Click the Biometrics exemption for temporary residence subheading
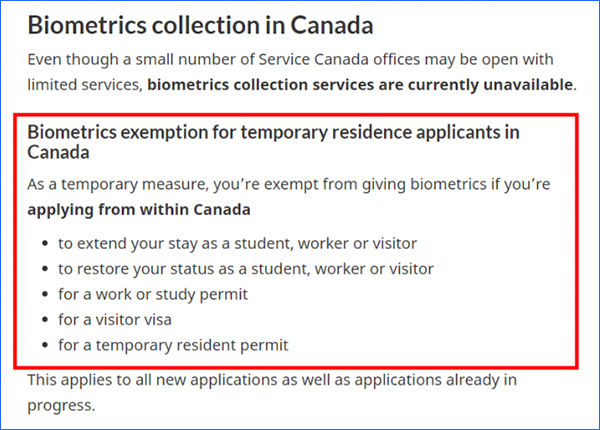Viewport: 600px width, 430px height. click(273, 142)
